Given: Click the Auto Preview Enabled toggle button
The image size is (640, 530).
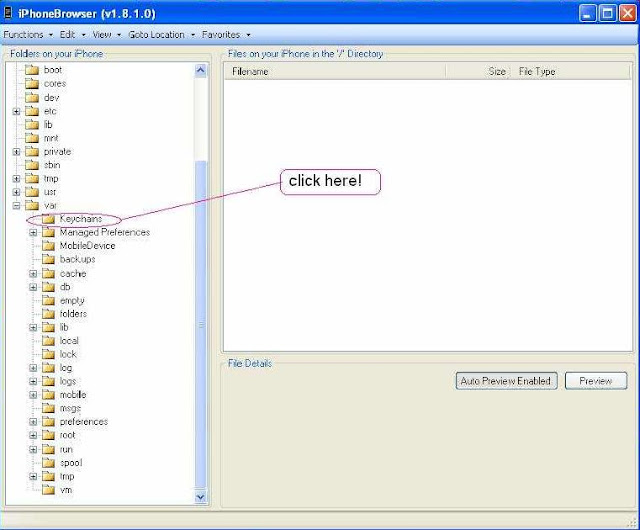Looking at the screenshot, I should click(506, 381).
